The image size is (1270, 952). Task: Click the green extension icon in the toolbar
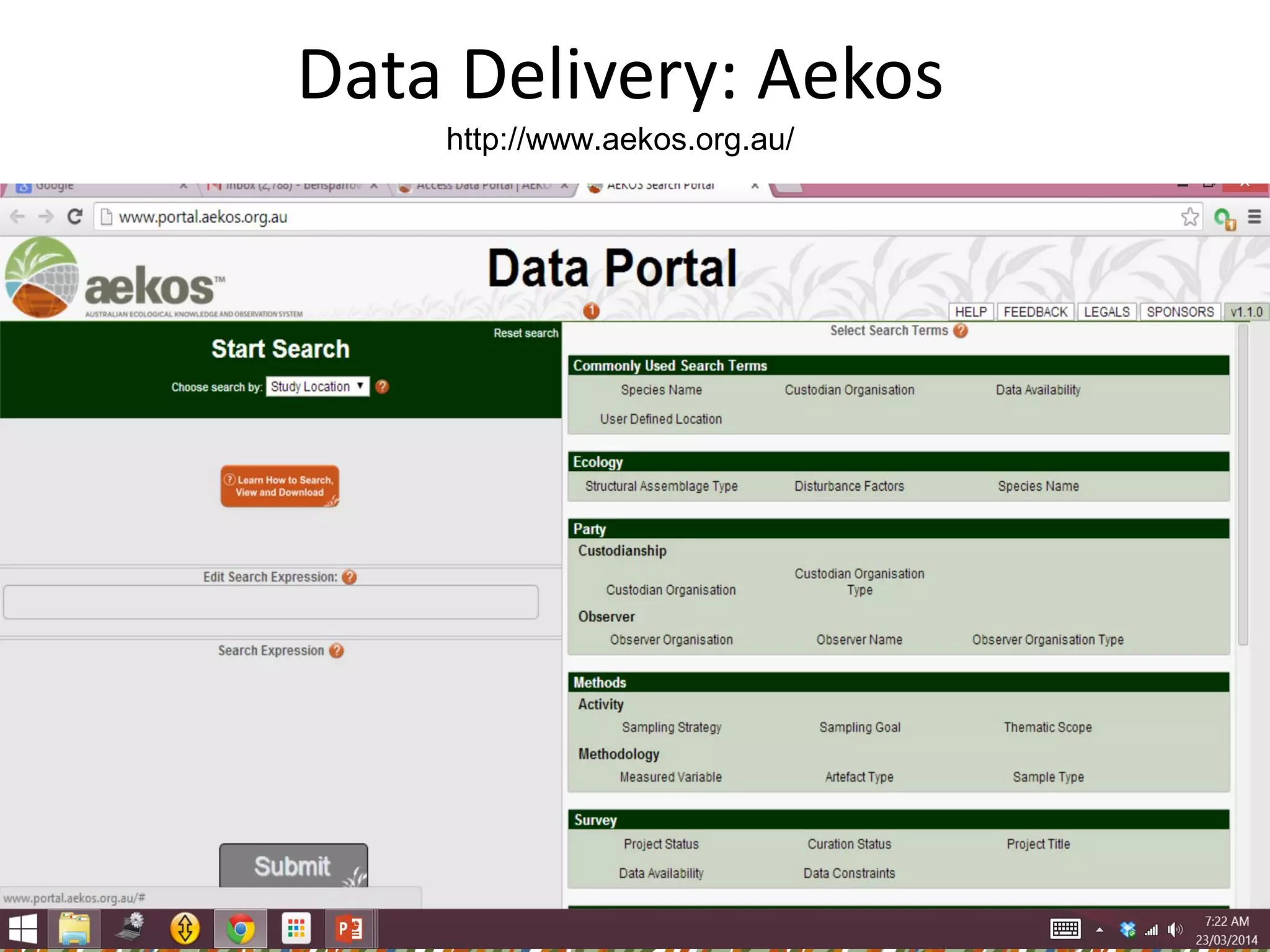pos(1224,218)
